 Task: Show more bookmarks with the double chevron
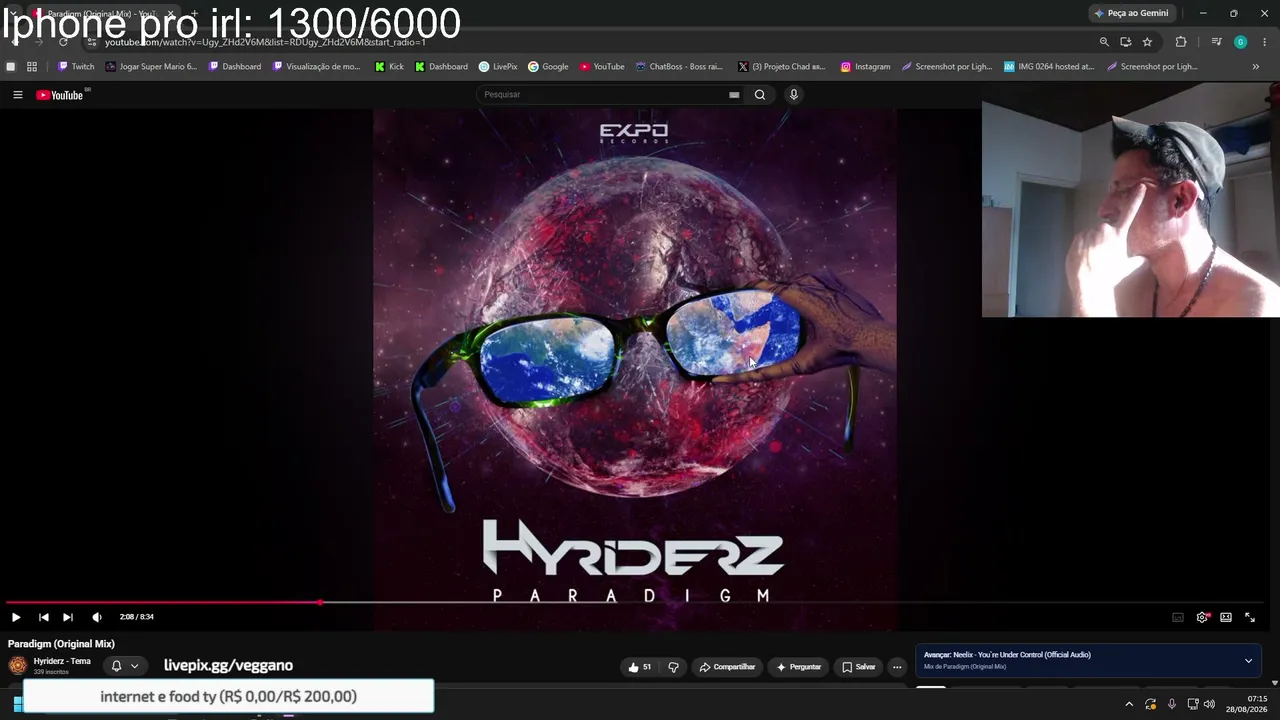click(1256, 67)
